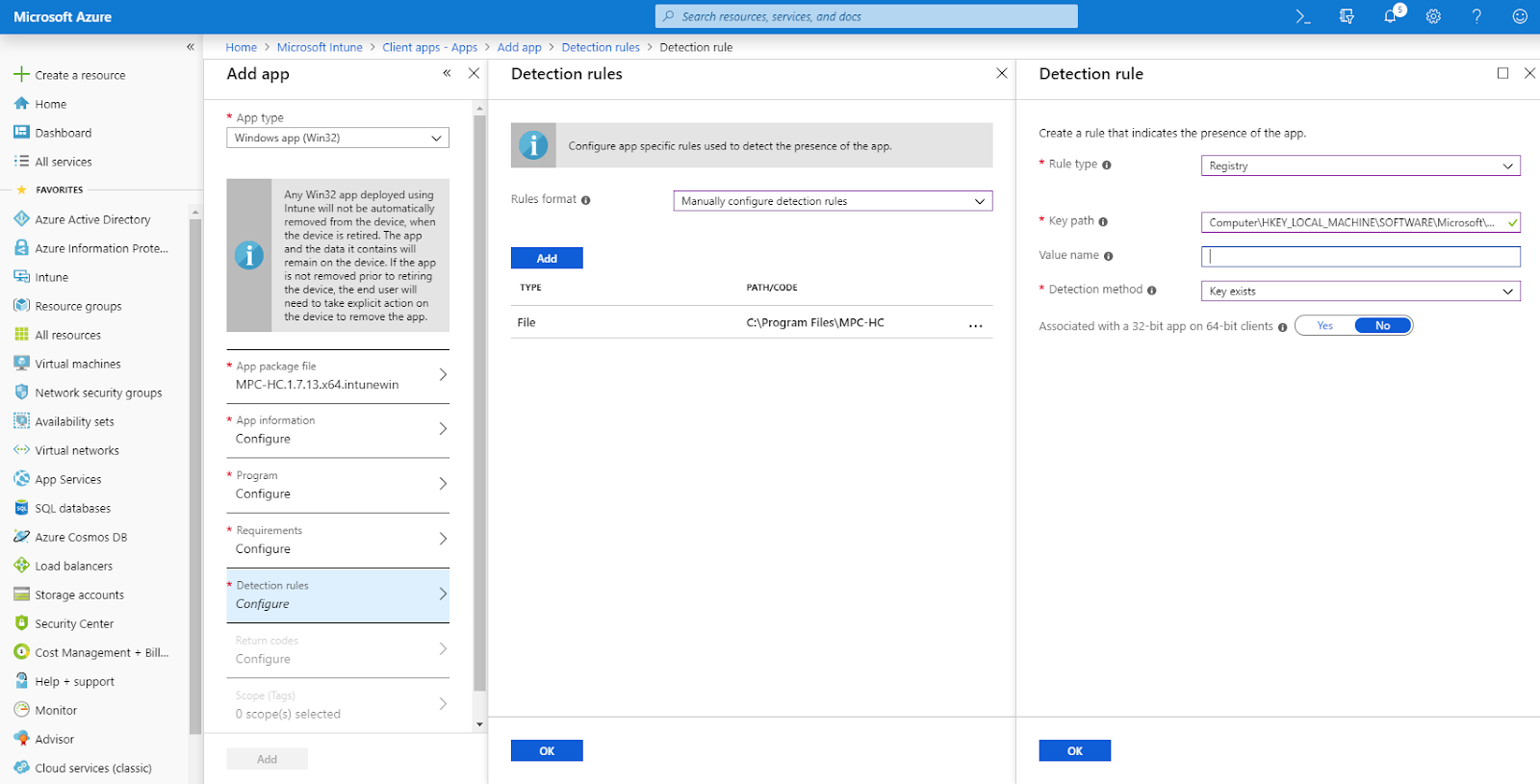This screenshot has width=1540, height=784.
Task: Open Cloud Shell icon in top bar
Action: (x=1303, y=16)
